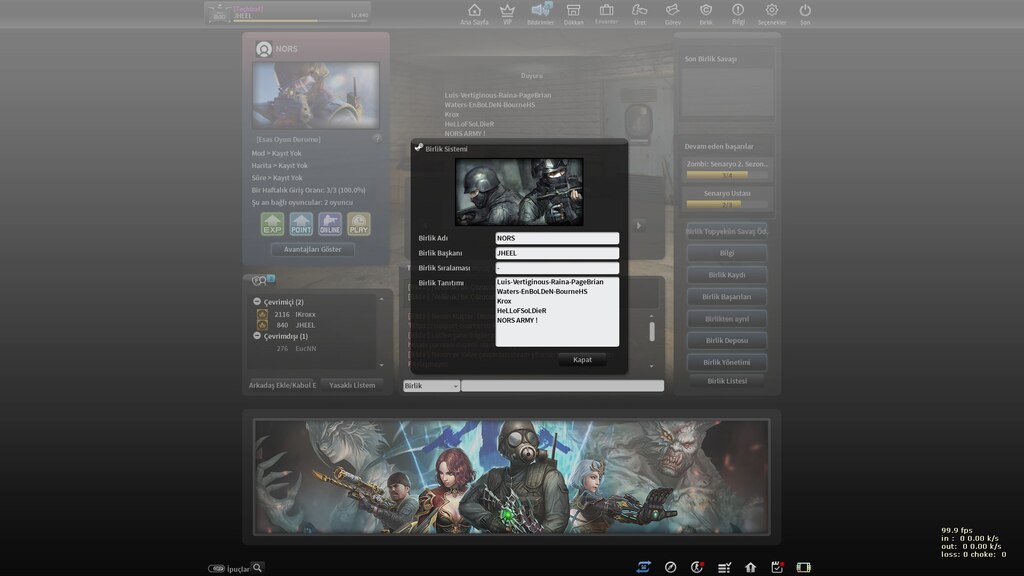Click the blue swap arrows bottom icon
The image size is (1024, 576).
(643, 567)
